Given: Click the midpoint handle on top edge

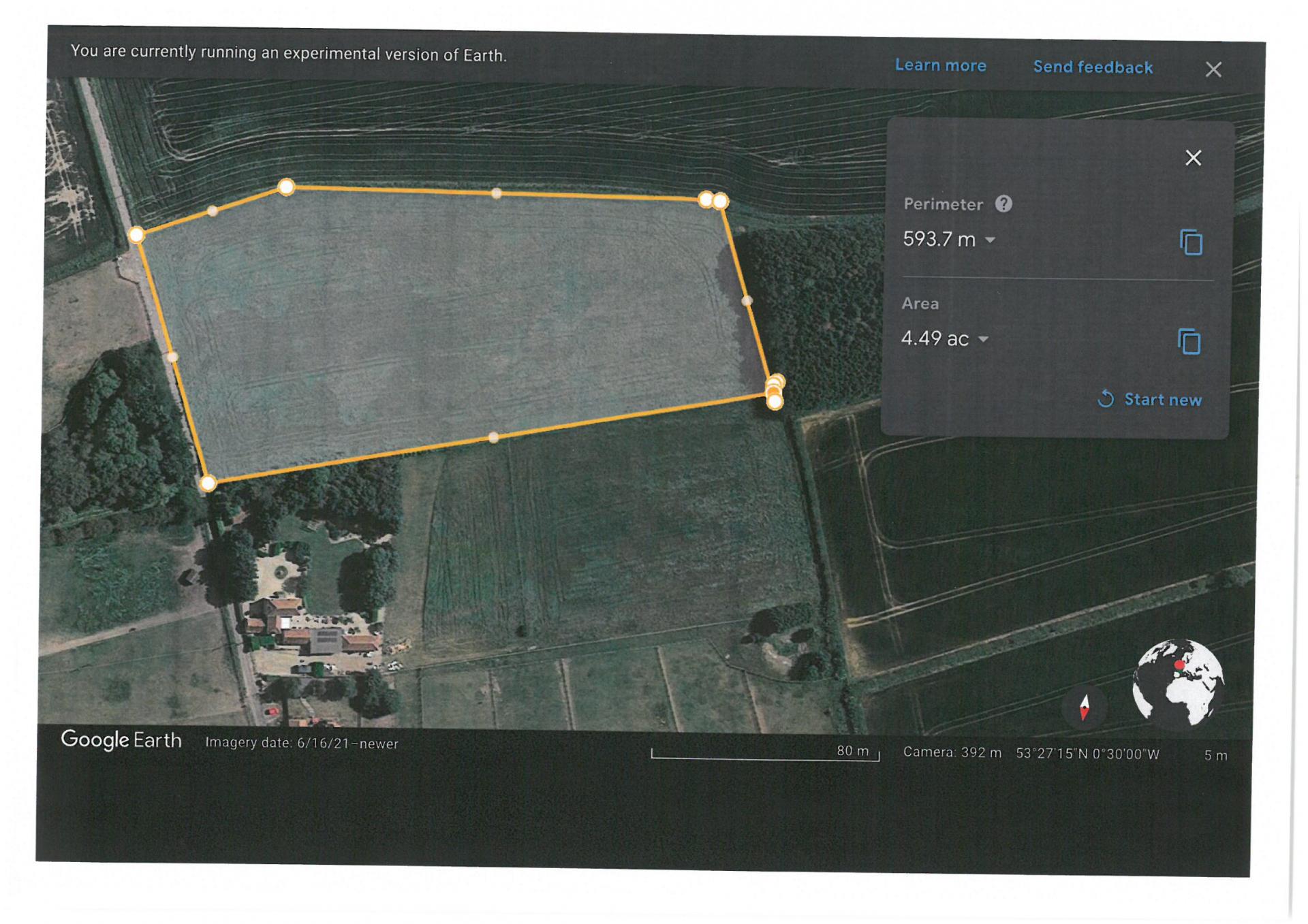Looking at the screenshot, I should [x=497, y=193].
